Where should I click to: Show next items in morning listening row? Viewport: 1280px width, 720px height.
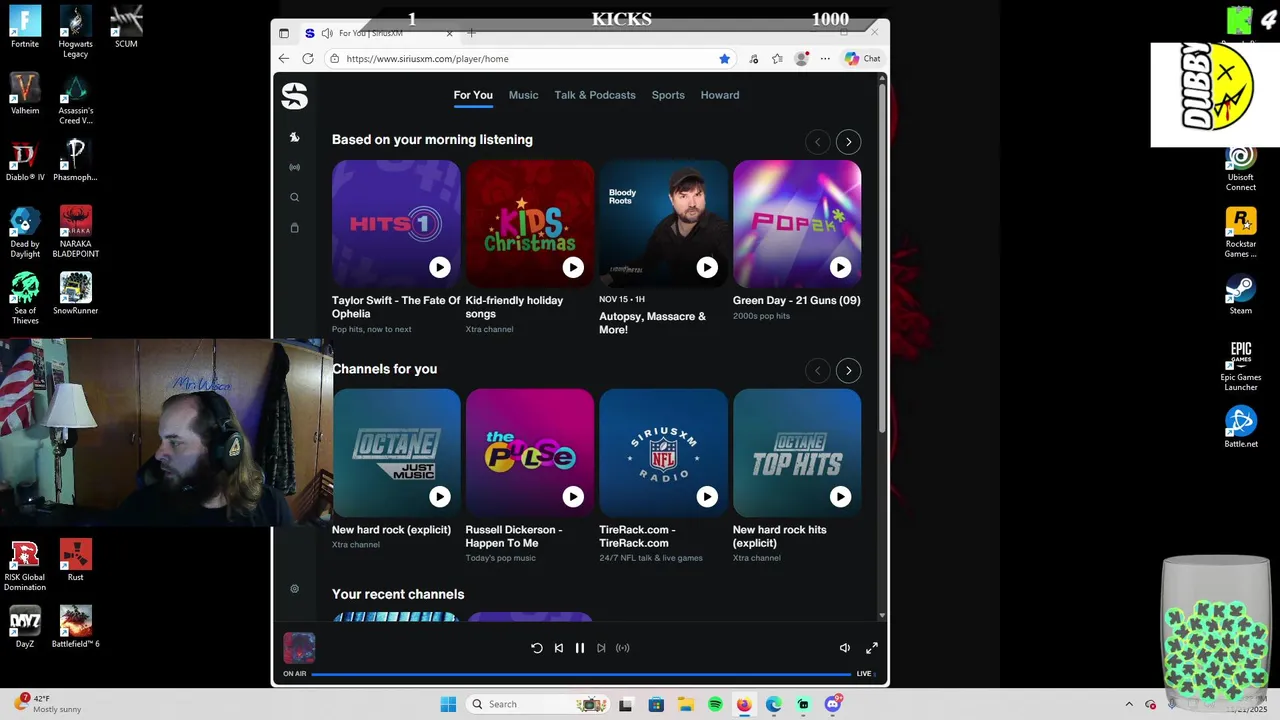848,142
